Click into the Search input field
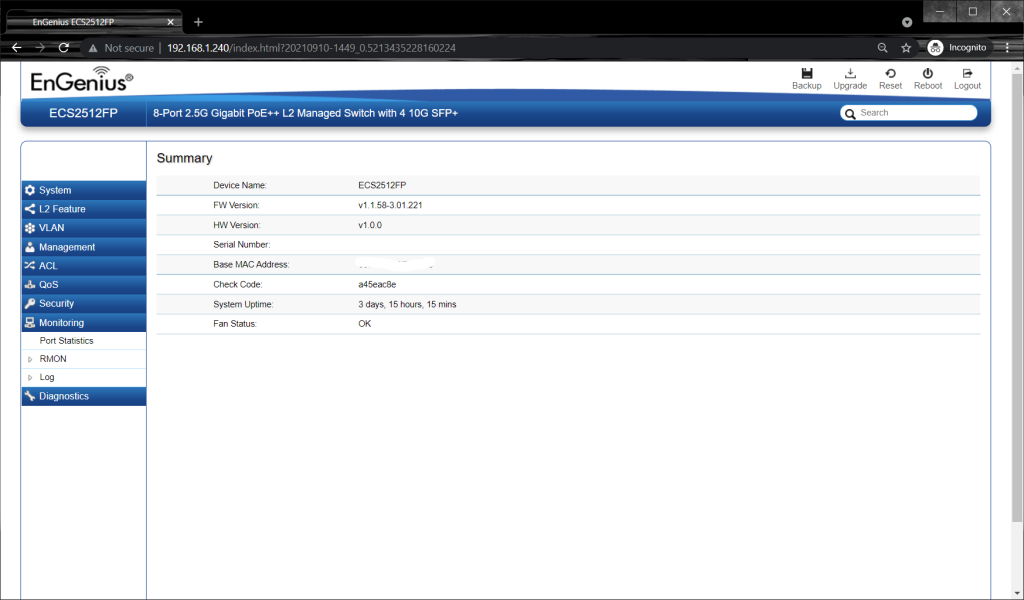 [908, 113]
